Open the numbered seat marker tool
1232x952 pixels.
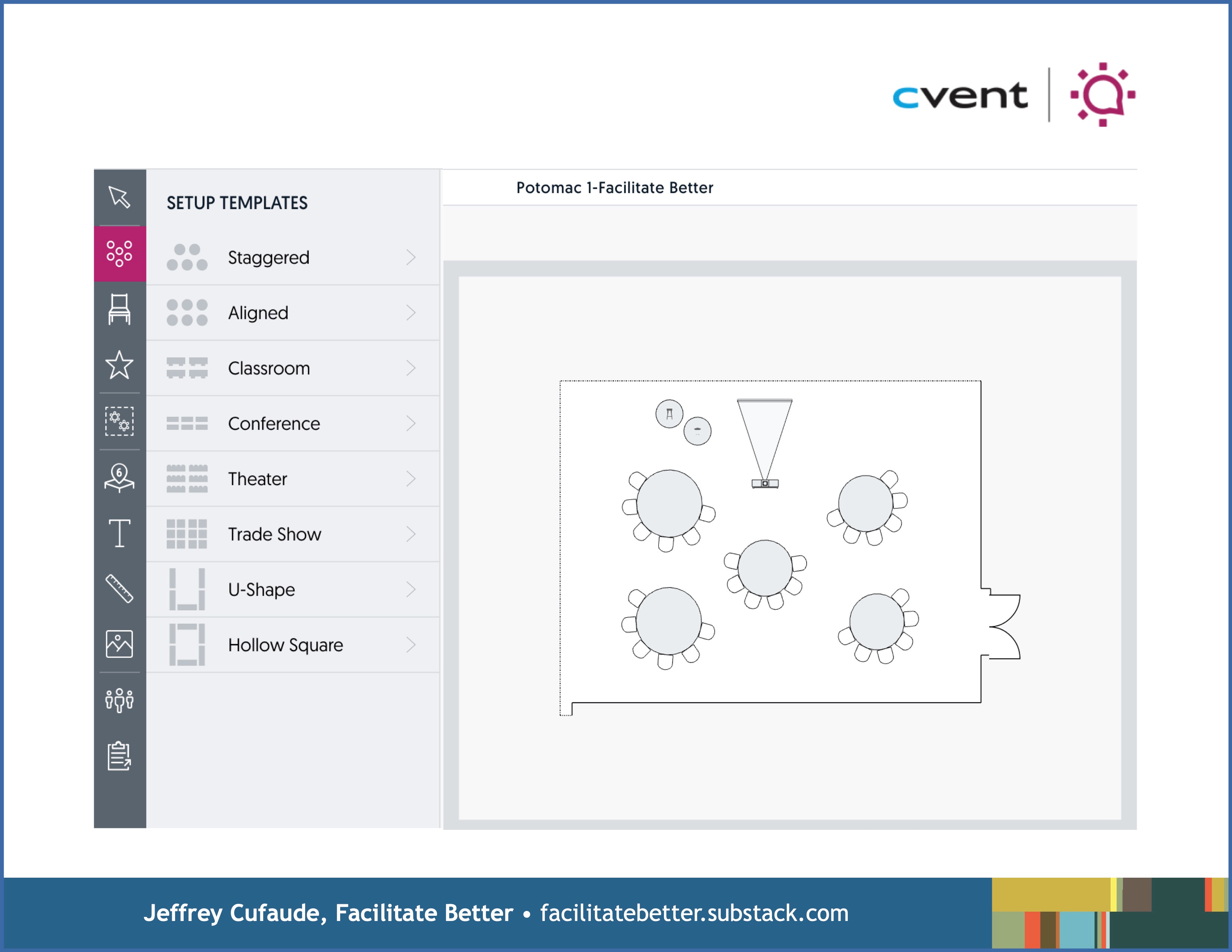coord(119,477)
